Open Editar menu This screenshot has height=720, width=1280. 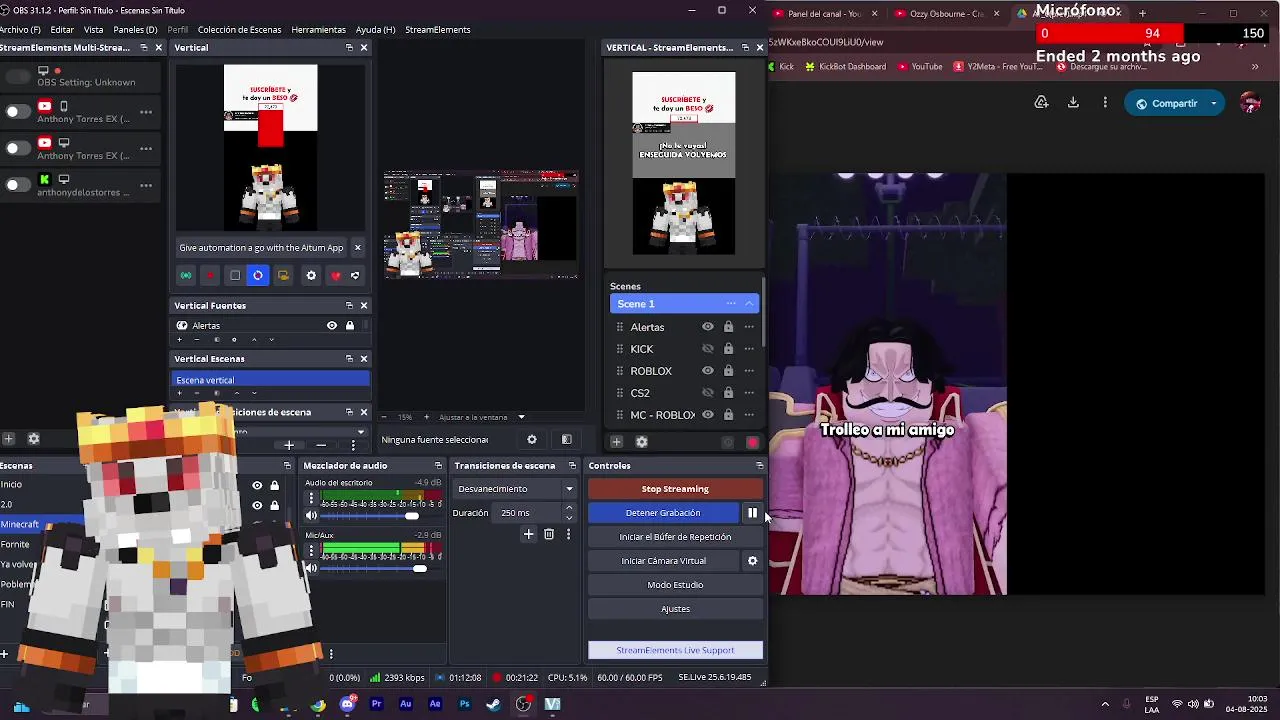click(62, 30)
